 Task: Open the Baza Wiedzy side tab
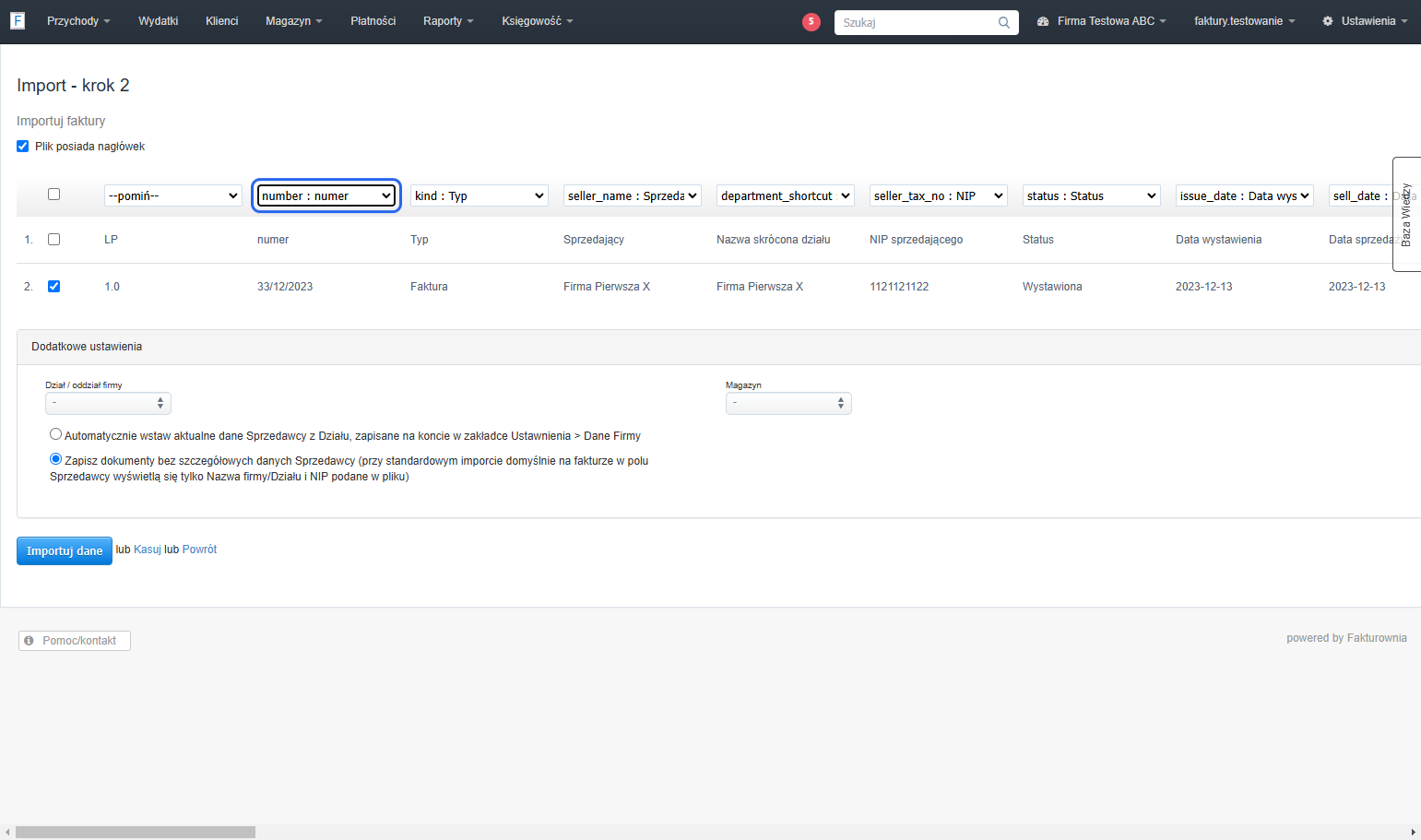tap(1406, 214)
